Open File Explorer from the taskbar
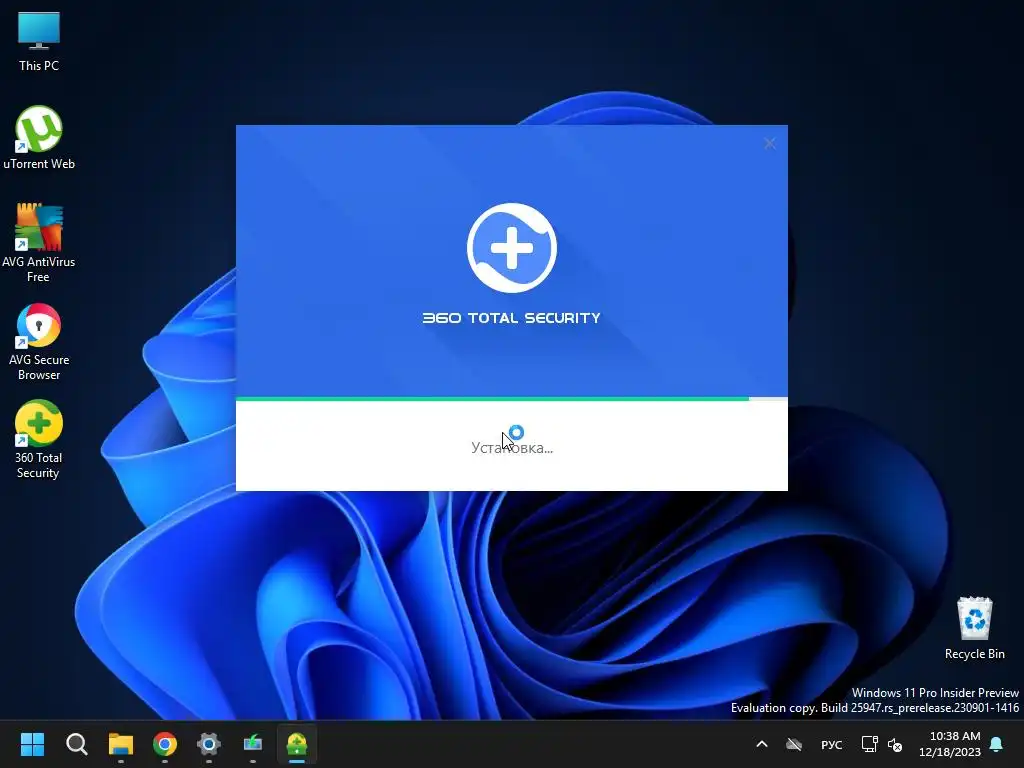This screenshot has height=768, width=1024. 121,744
